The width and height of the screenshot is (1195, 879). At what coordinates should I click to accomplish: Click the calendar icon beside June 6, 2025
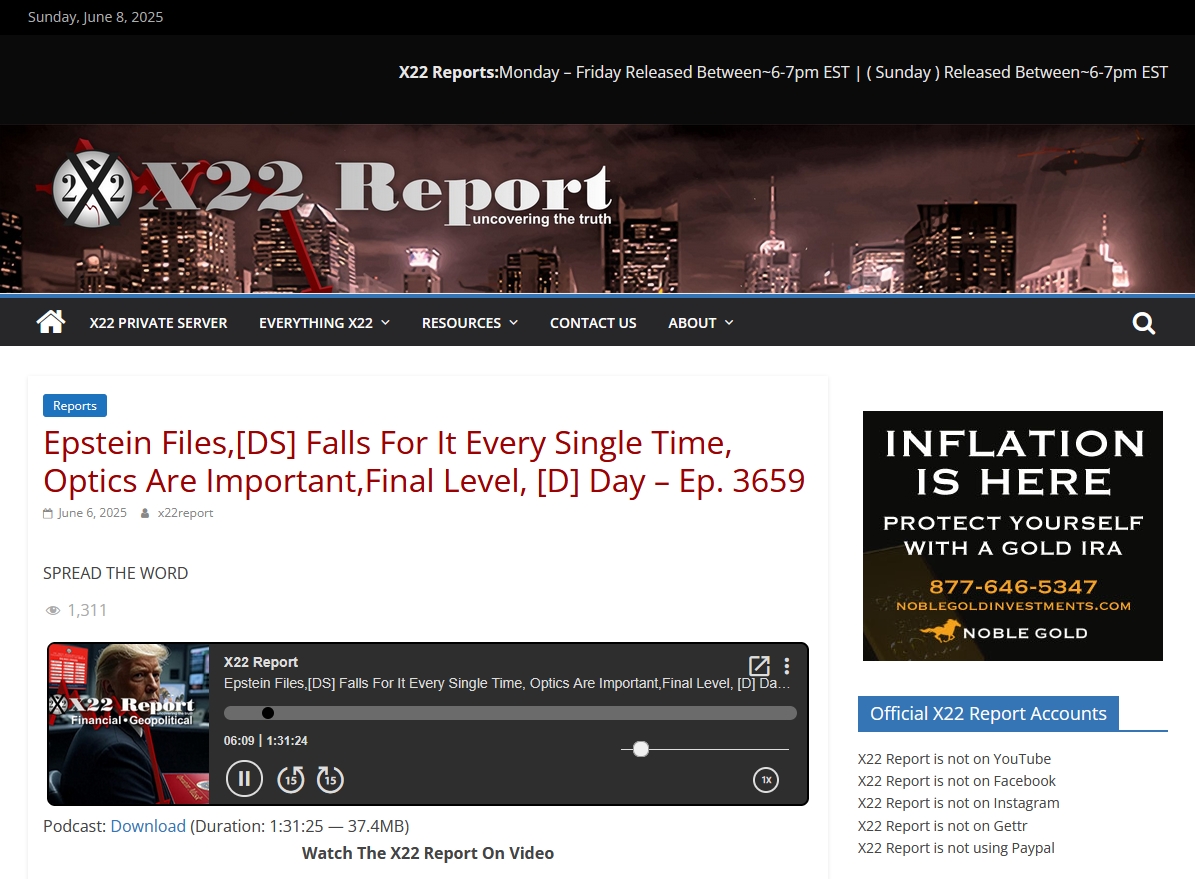click(48, 513)
